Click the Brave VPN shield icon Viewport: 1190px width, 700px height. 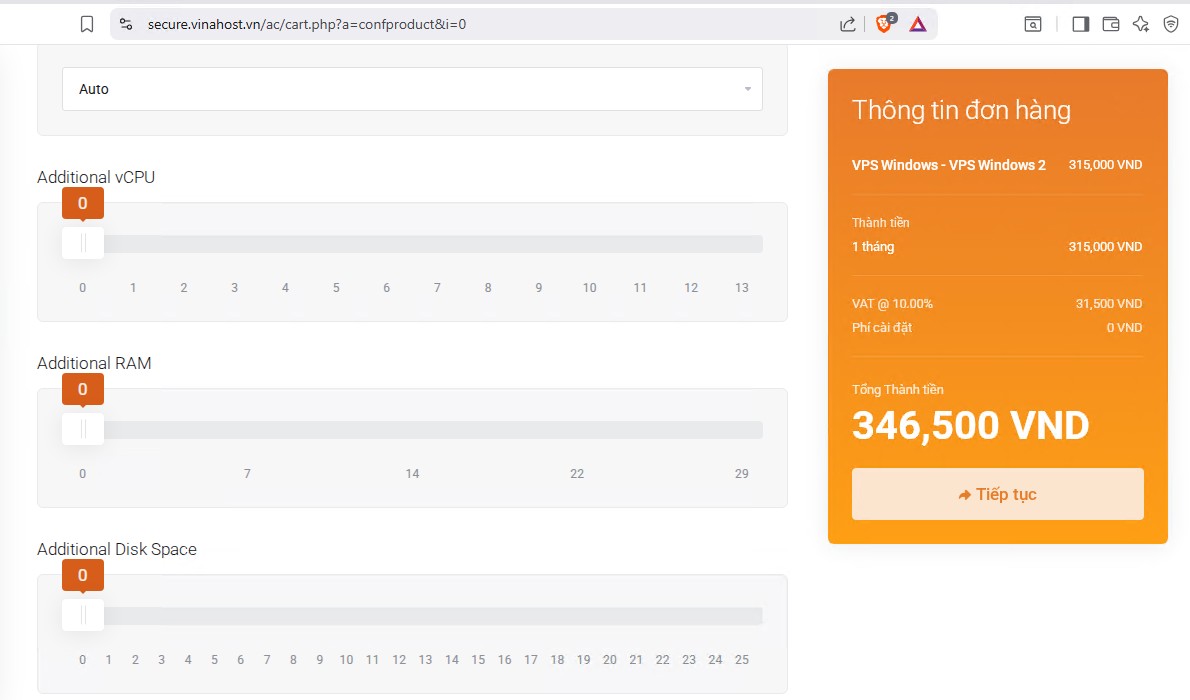pos(1170,25)
